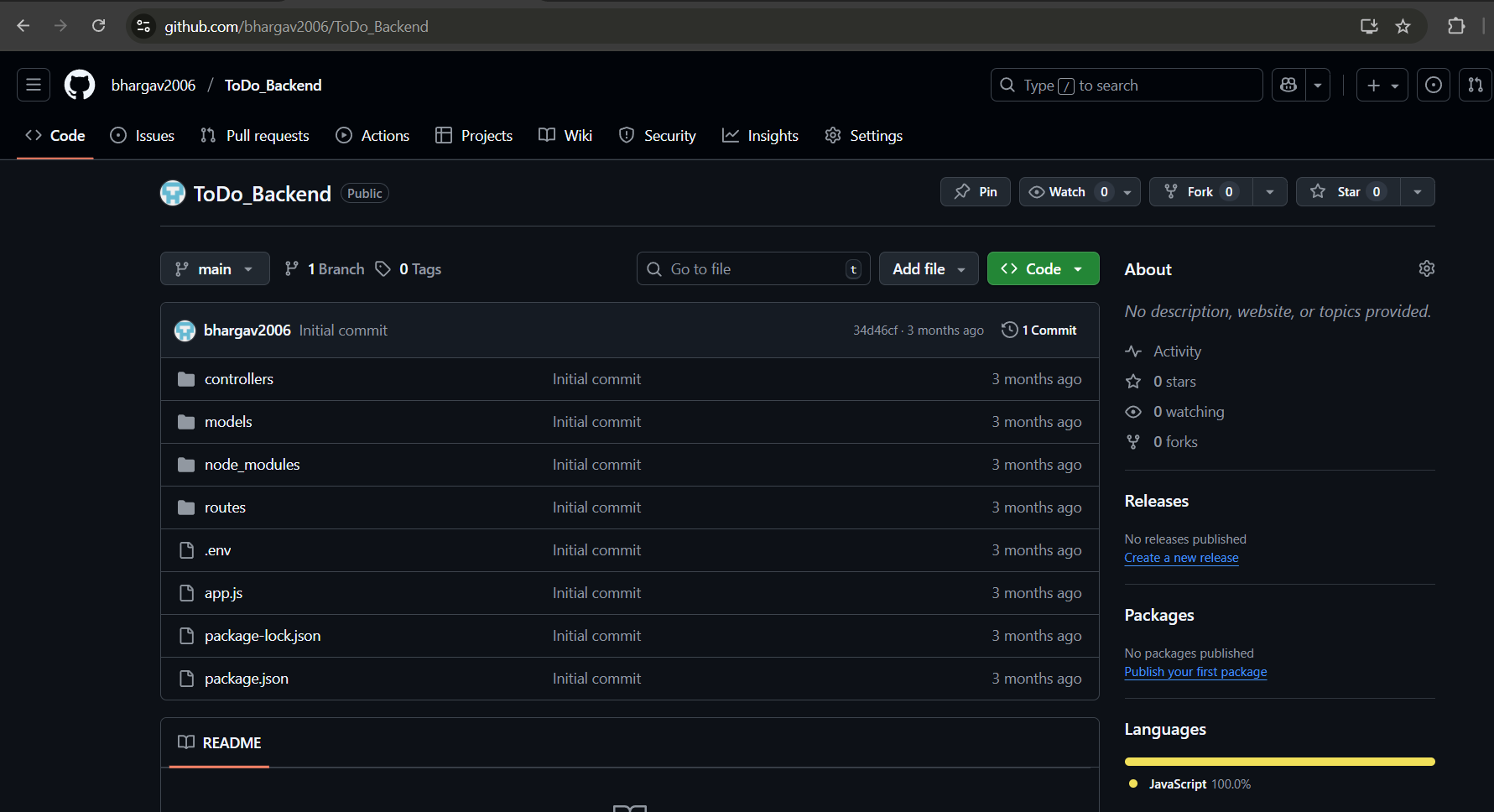Pin the repository with the Pin button
The height and width of the screenshot is (812, 1494).
coord(976,192)
